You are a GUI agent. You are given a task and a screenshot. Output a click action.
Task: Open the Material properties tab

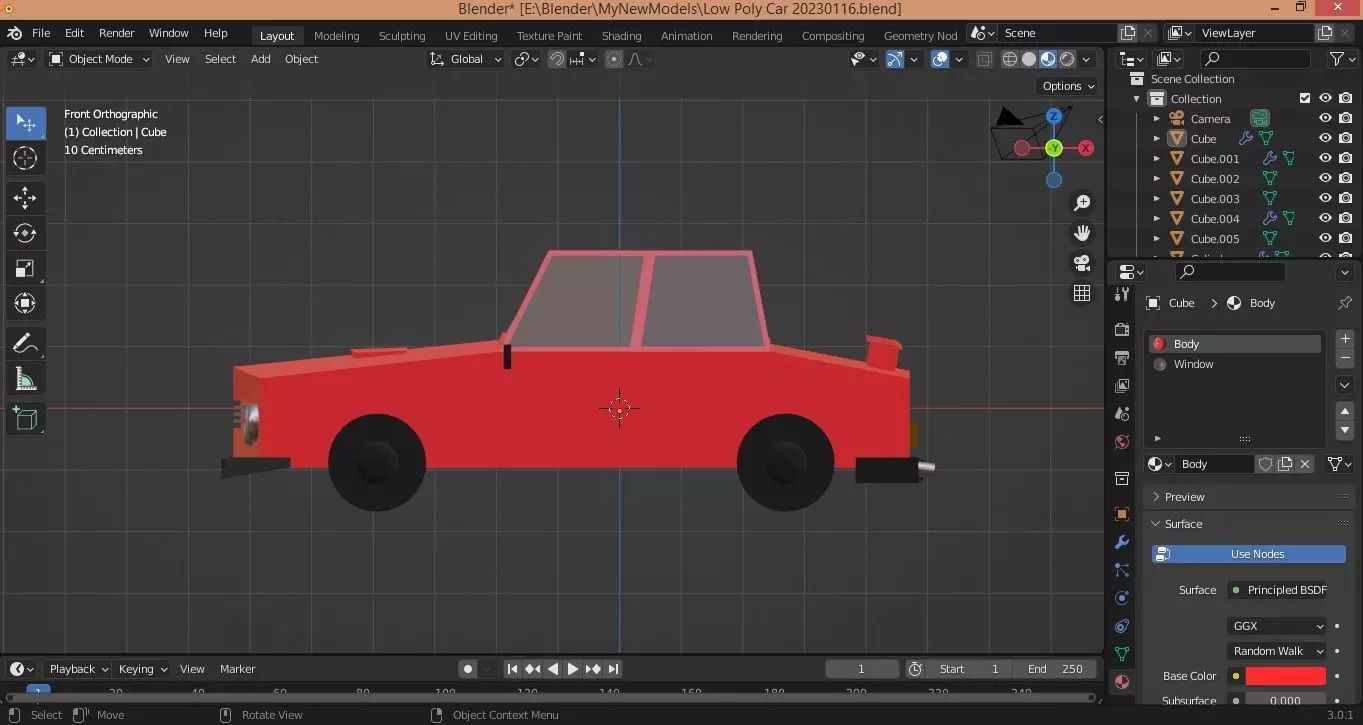[1122, 682]
